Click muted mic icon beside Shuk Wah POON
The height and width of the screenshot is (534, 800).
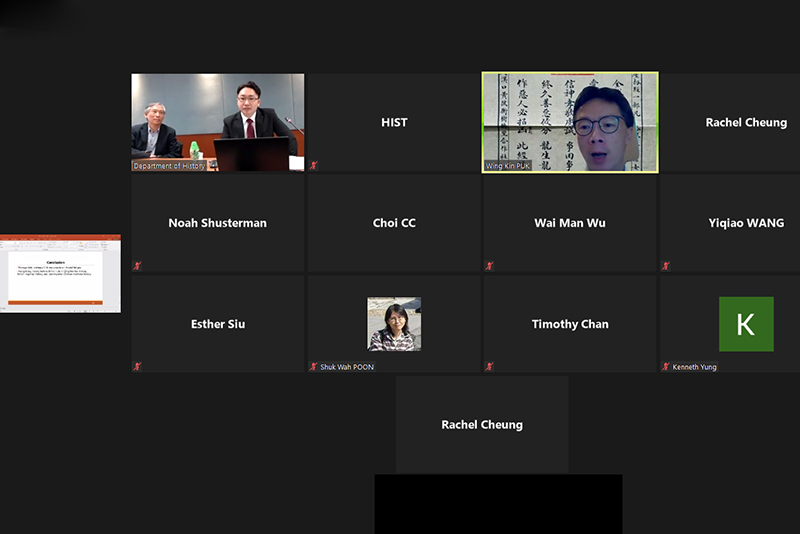pyautogui.click(x=313, y=367)
